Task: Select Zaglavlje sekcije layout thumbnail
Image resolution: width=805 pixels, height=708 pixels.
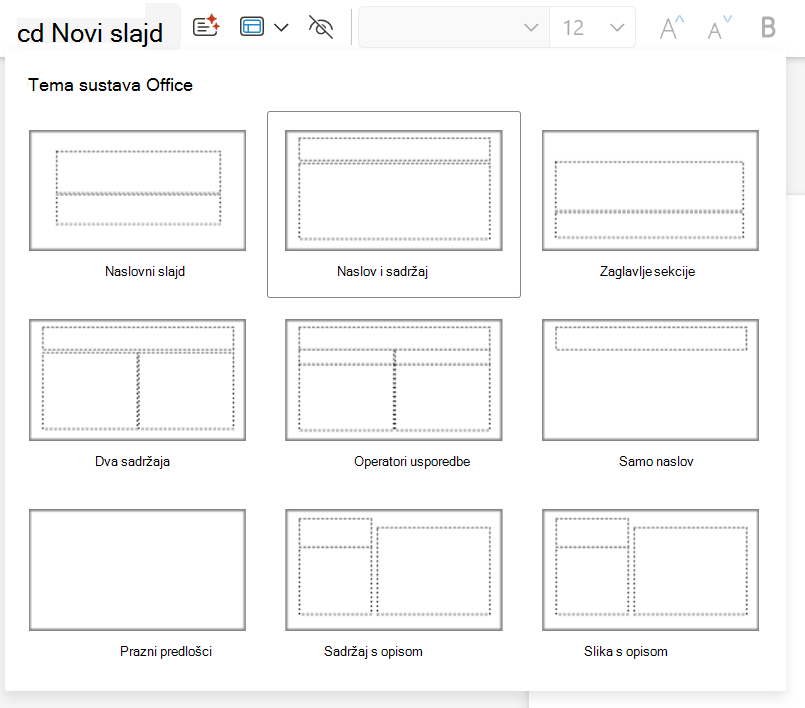Action: click(x=650, y=190)
